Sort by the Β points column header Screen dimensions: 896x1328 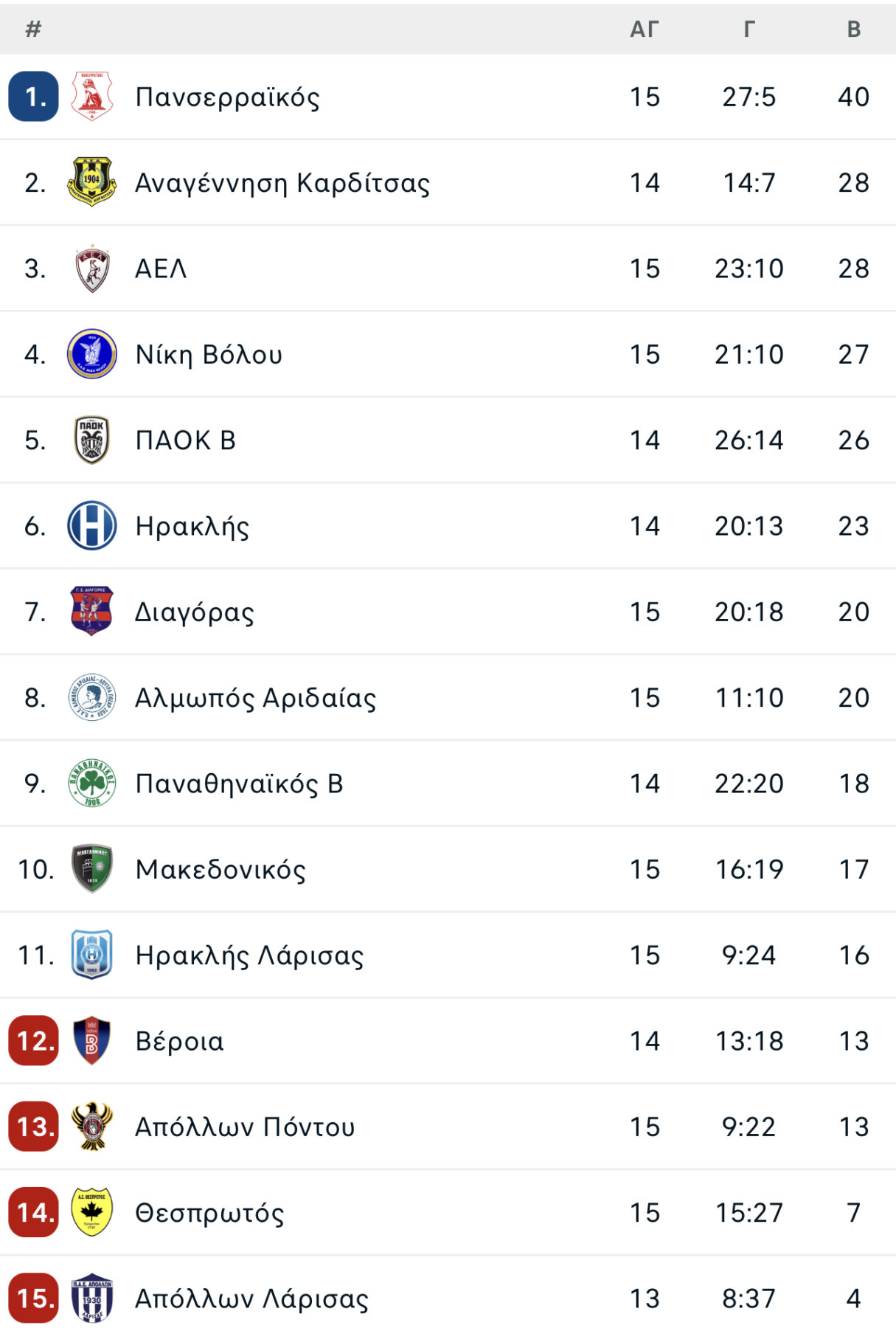coord(854,29)
